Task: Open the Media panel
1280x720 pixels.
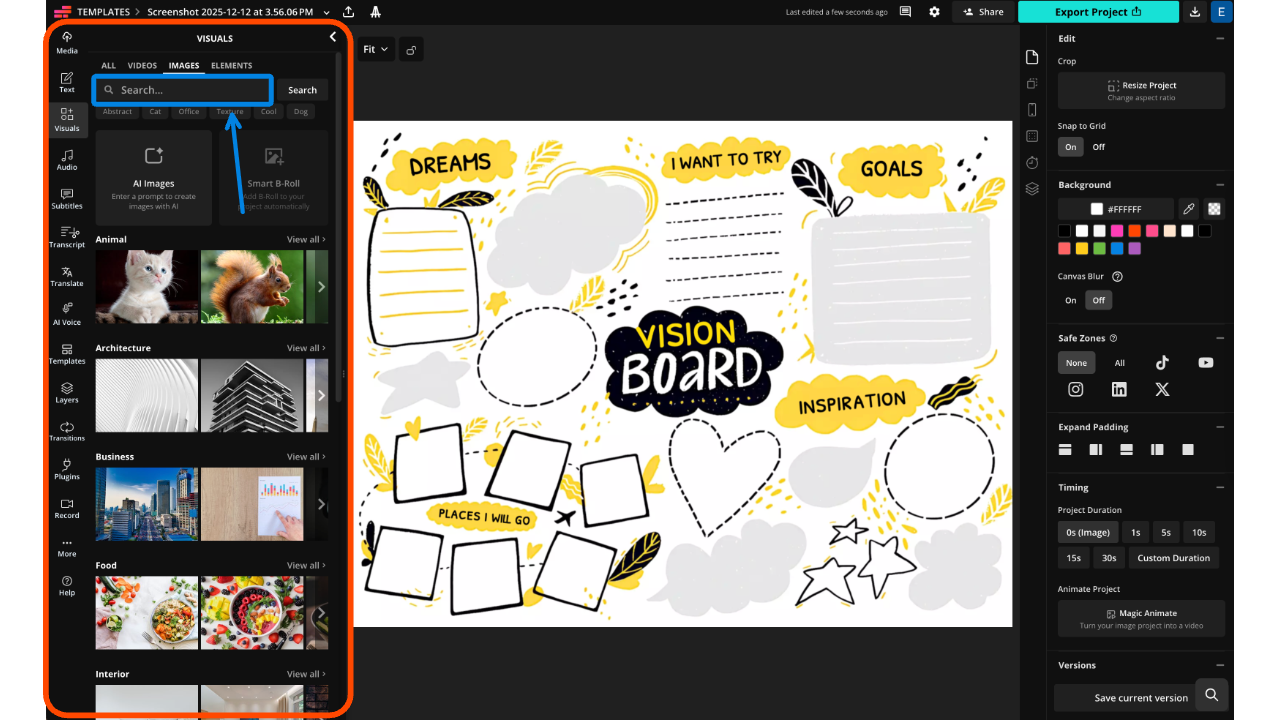Action: click(x=66, y=42)
